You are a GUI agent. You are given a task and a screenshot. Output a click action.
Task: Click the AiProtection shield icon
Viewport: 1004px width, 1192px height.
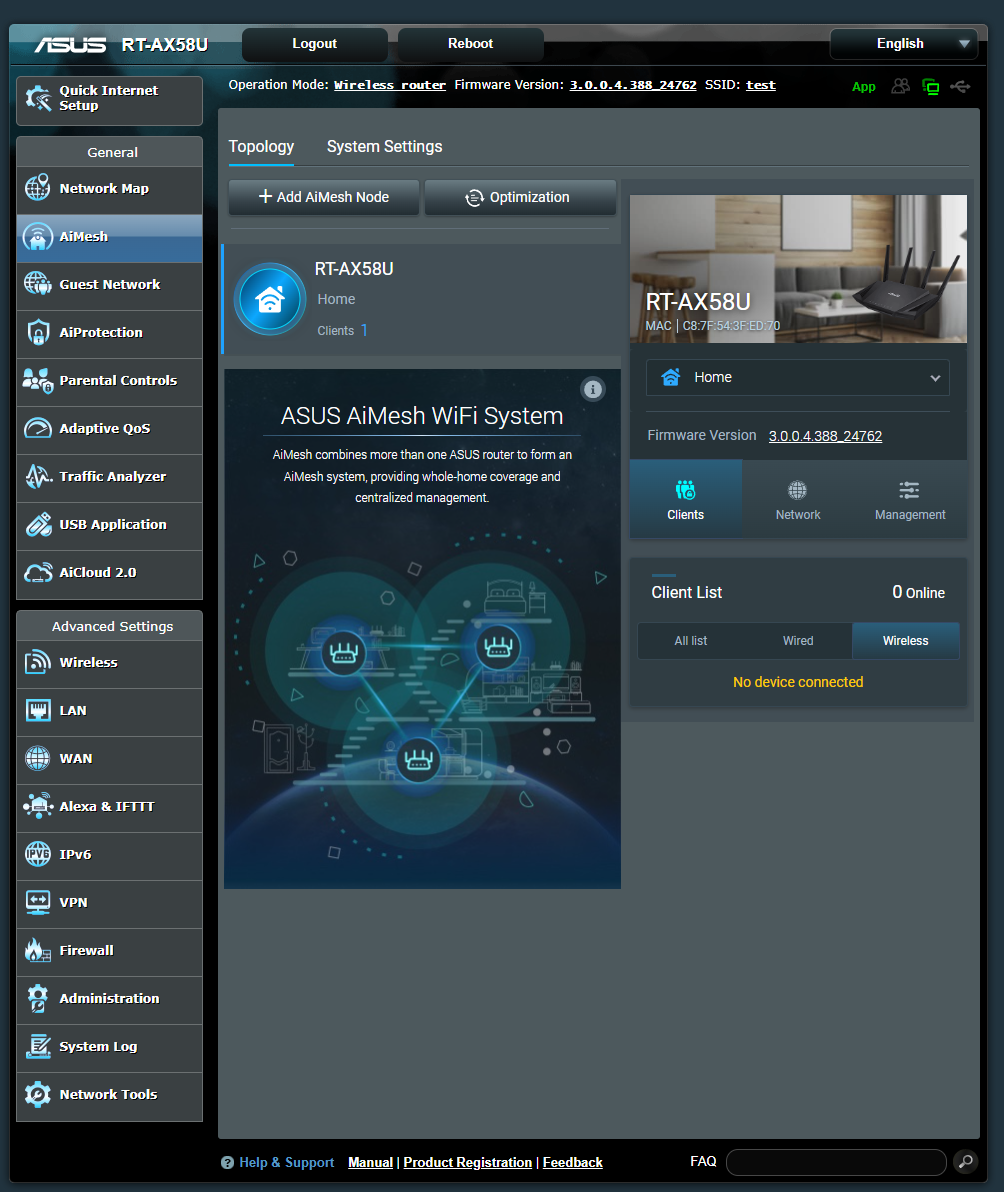click(x=38, y=332)
